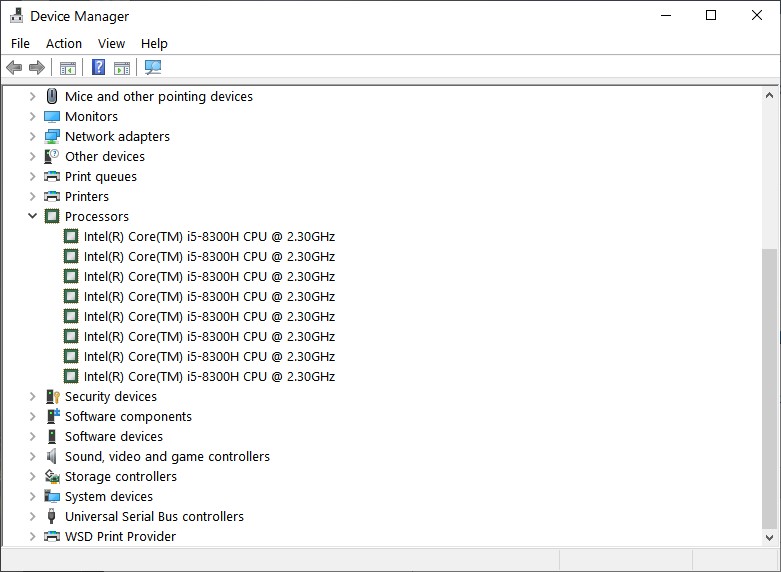Open Help via blue question mark icon

point(98,68)
